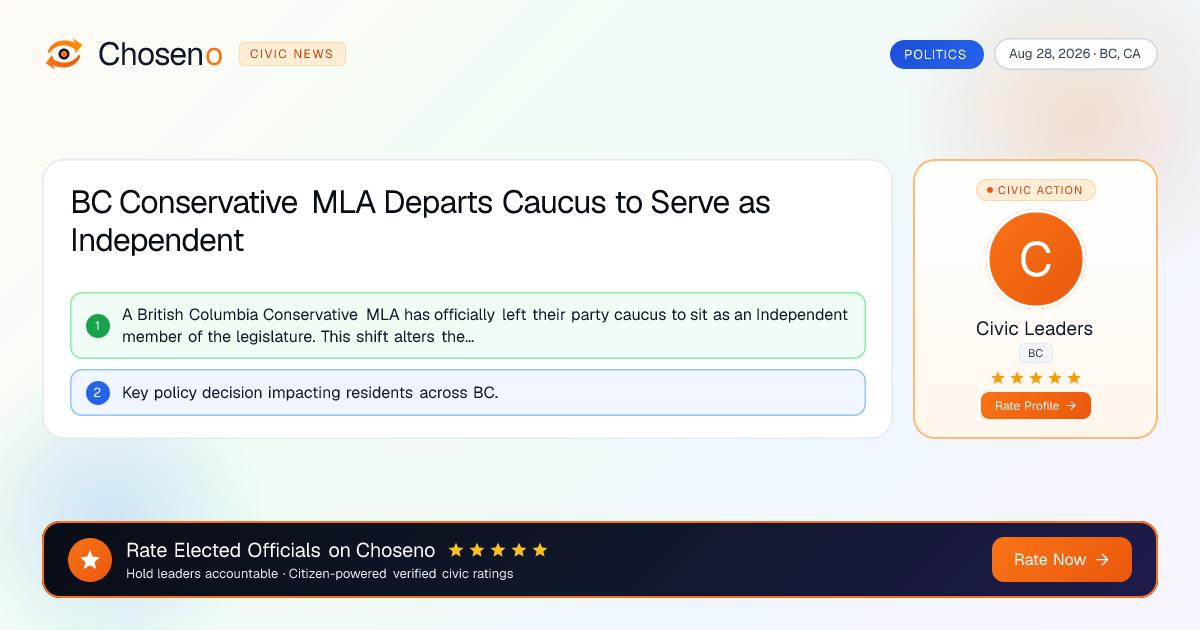Click the Rate Now button
Screen dimensions: 1200x630
point(1062,560)
